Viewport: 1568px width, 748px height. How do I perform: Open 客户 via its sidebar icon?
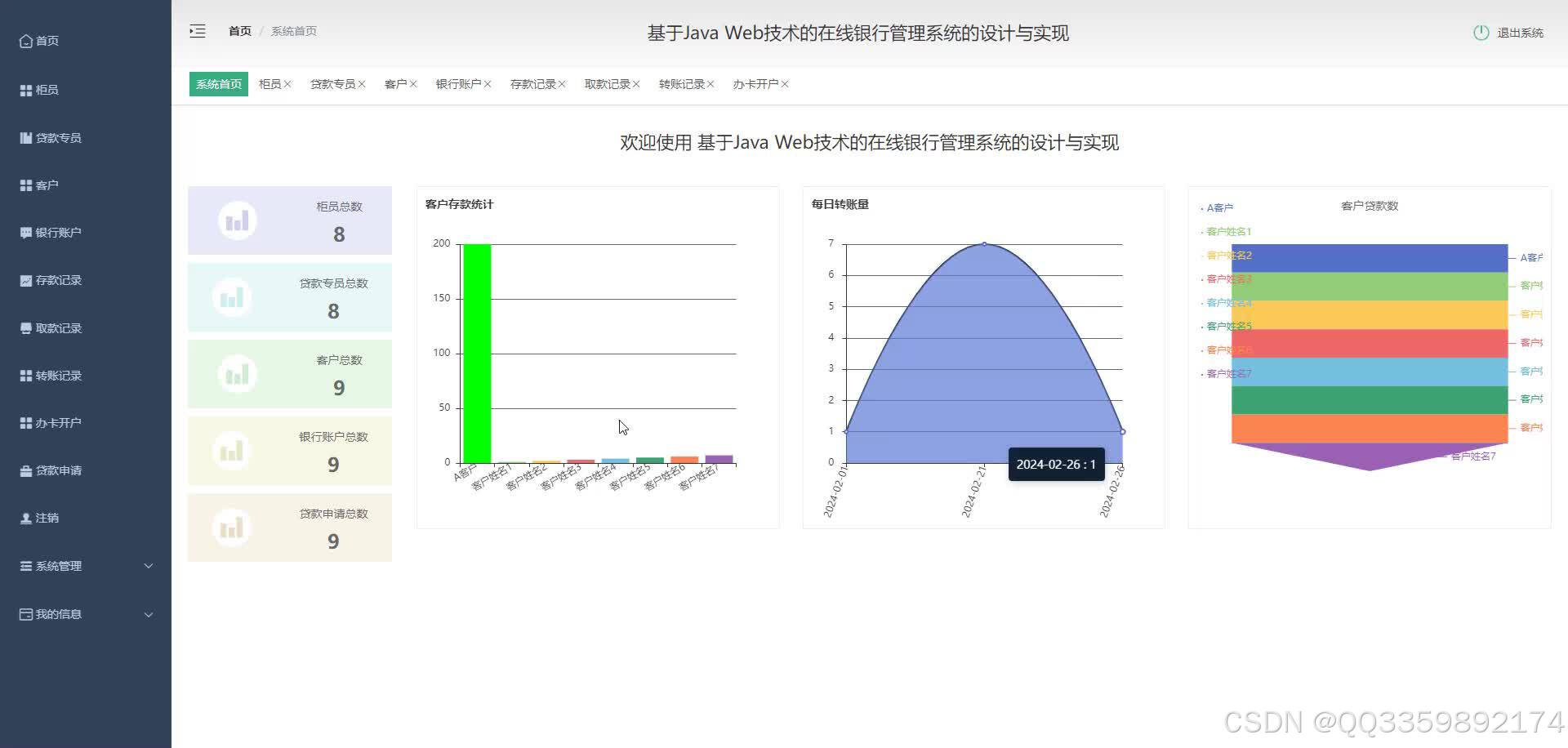[26, 185]
